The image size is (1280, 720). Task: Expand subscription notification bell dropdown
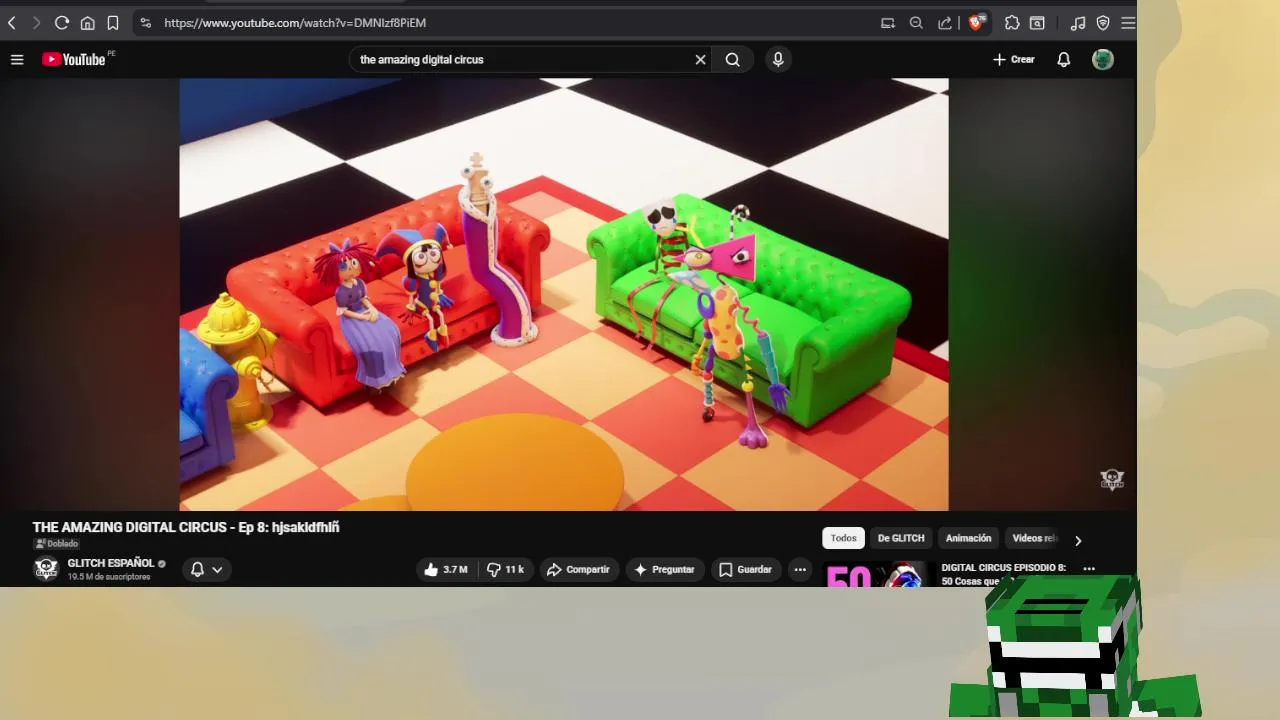206,570
